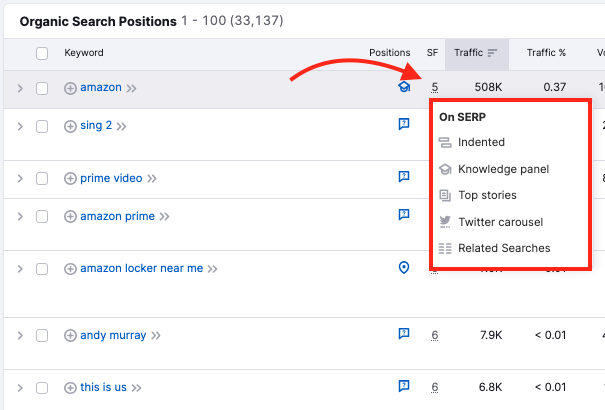This screenshot has width=605, height=410.
Task: Open the amazon prime keyword link
Action: click(x=117, y=216)
